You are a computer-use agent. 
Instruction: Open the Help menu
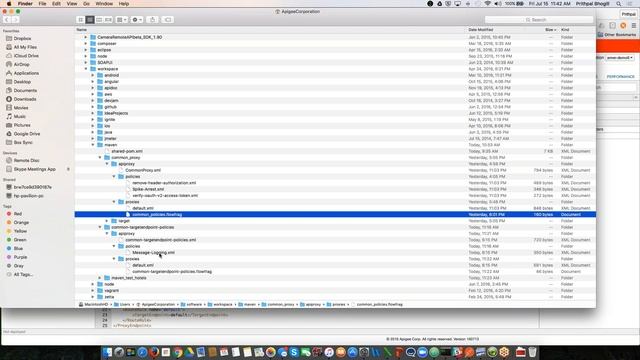[x=124, y=4]
